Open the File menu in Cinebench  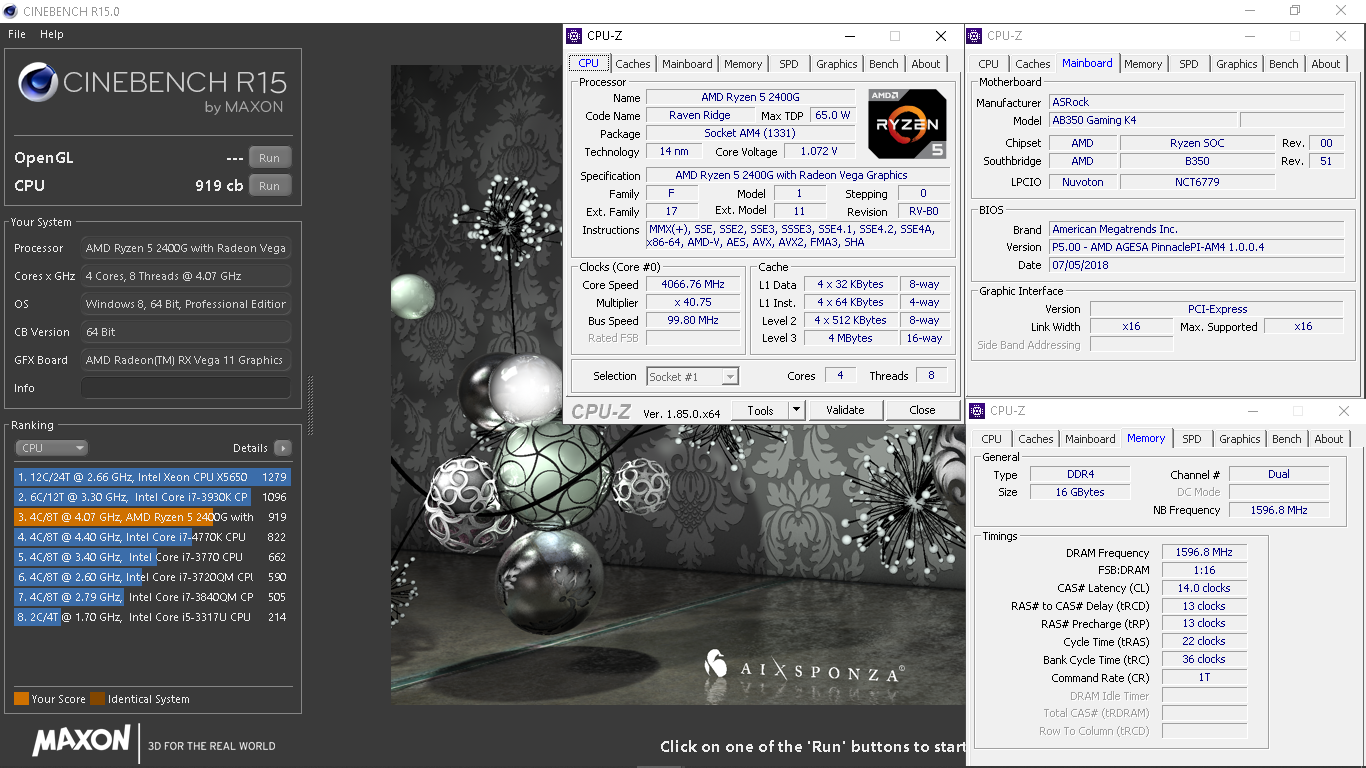(x=17, y=34)
